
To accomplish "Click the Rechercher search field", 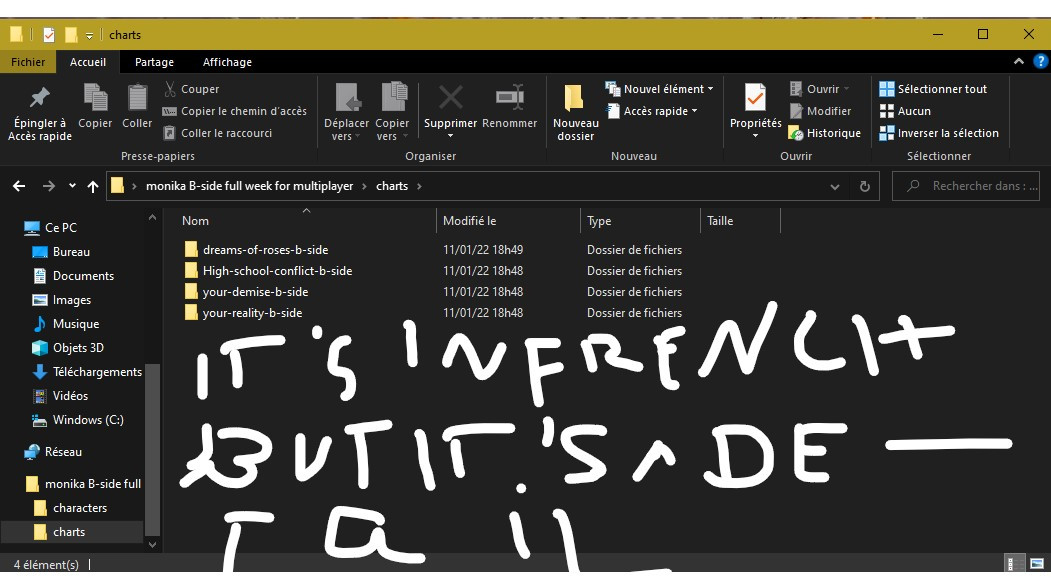I will tap(975, 186).
